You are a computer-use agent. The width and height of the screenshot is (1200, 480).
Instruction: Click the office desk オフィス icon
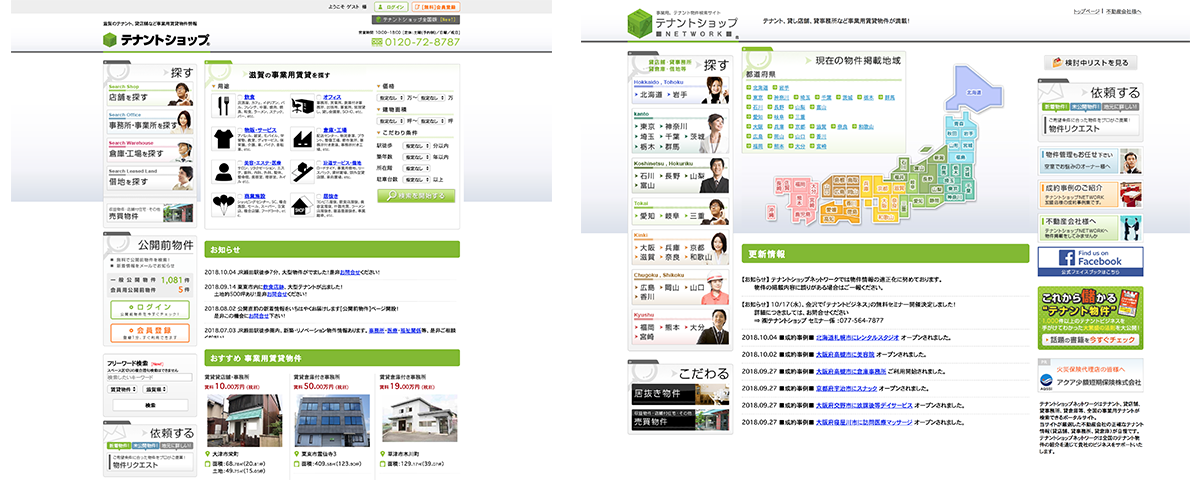click(305, 107)
